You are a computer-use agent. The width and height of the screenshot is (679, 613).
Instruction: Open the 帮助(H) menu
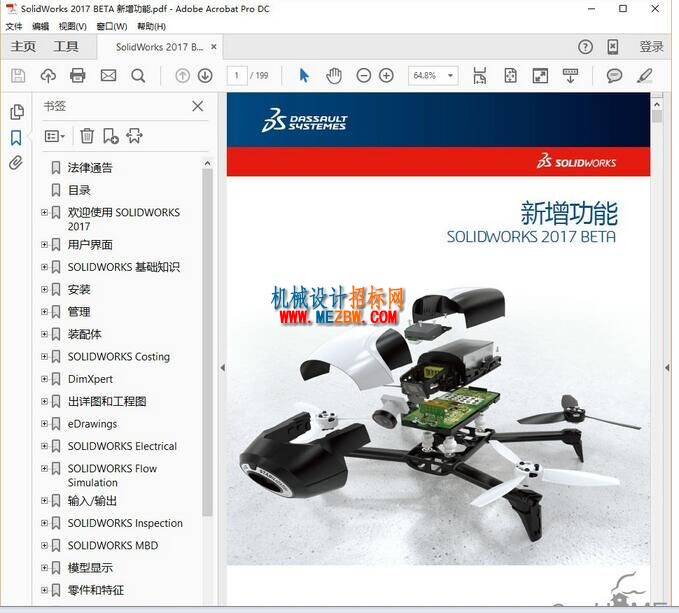coord(152,27)
